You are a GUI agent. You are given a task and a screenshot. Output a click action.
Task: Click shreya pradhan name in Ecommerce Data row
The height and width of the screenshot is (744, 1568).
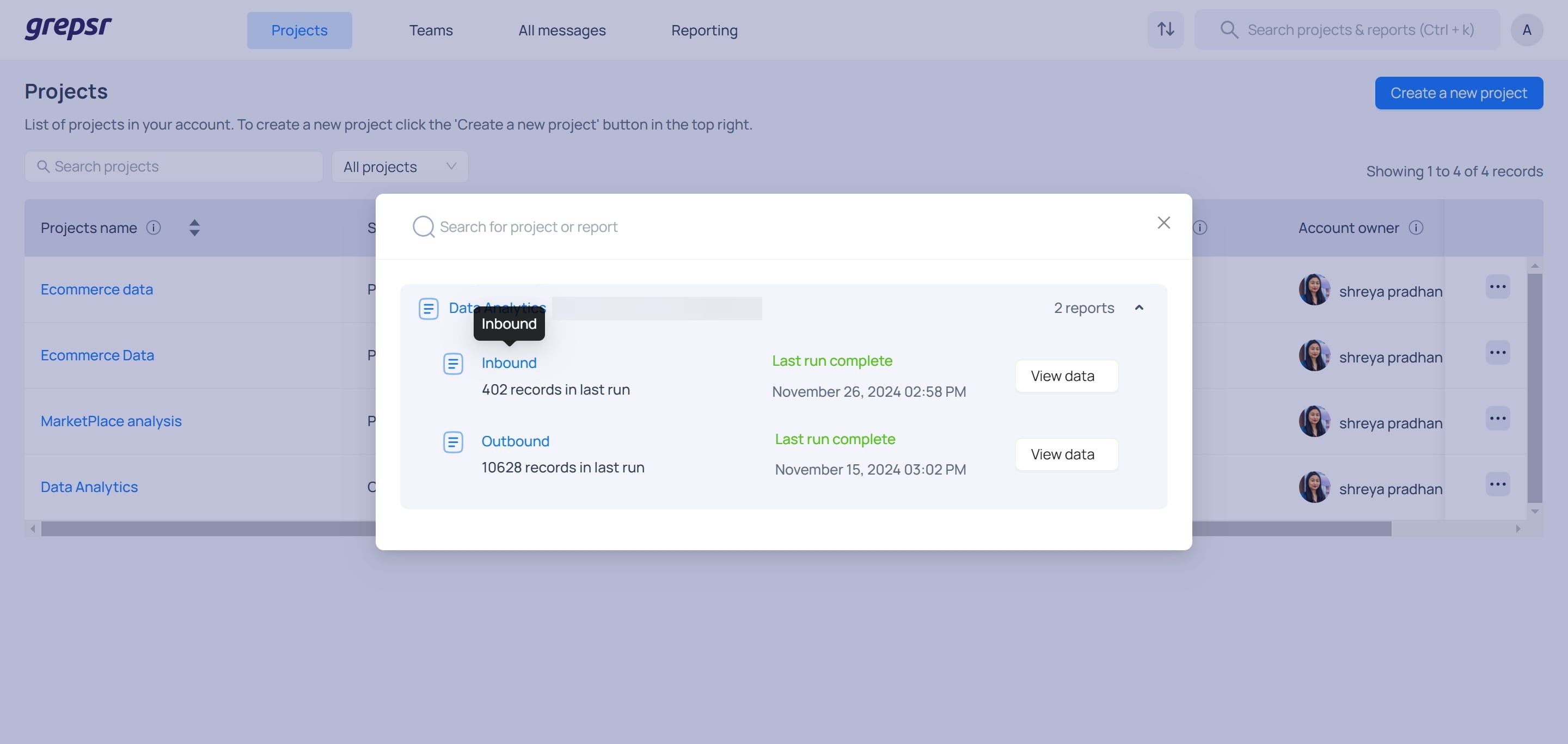point(1391,357)
